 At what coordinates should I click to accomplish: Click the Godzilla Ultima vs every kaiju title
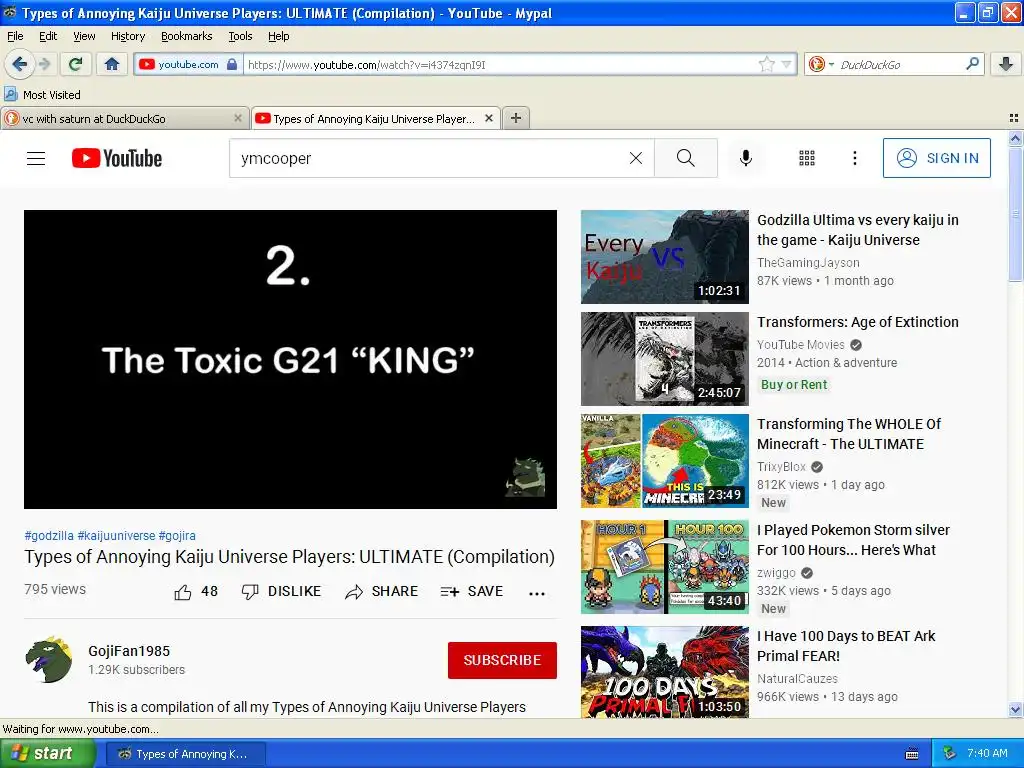[858, 230]
